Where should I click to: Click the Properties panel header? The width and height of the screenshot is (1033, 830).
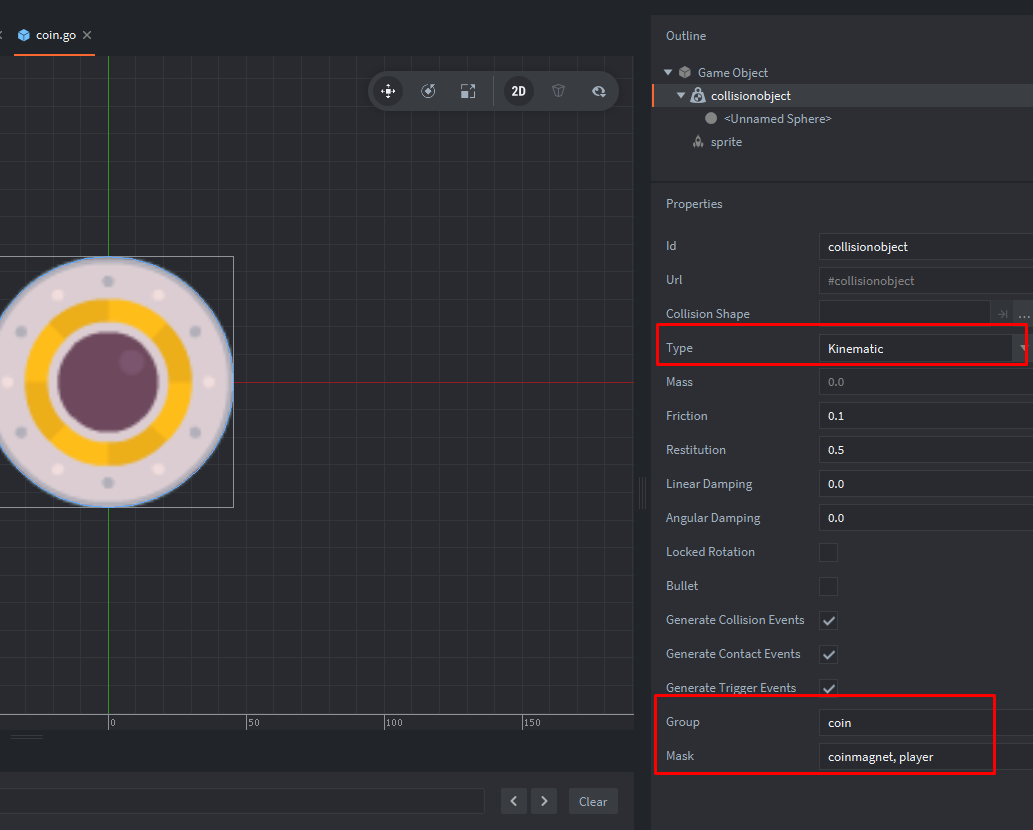pos(694,204)
